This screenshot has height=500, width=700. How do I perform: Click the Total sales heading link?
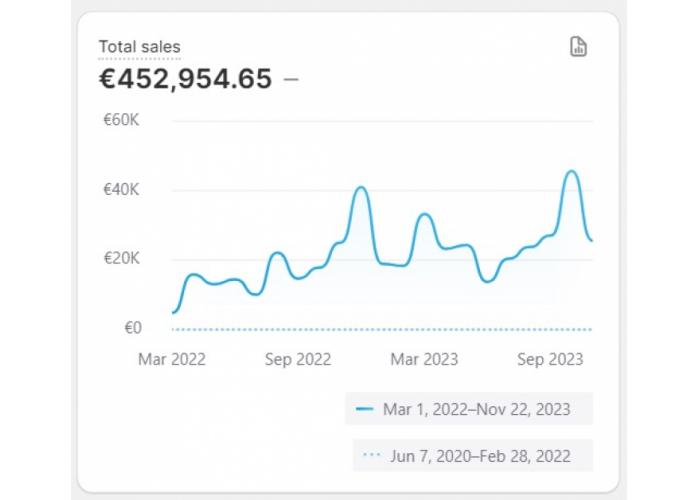[x=139, y=47]
